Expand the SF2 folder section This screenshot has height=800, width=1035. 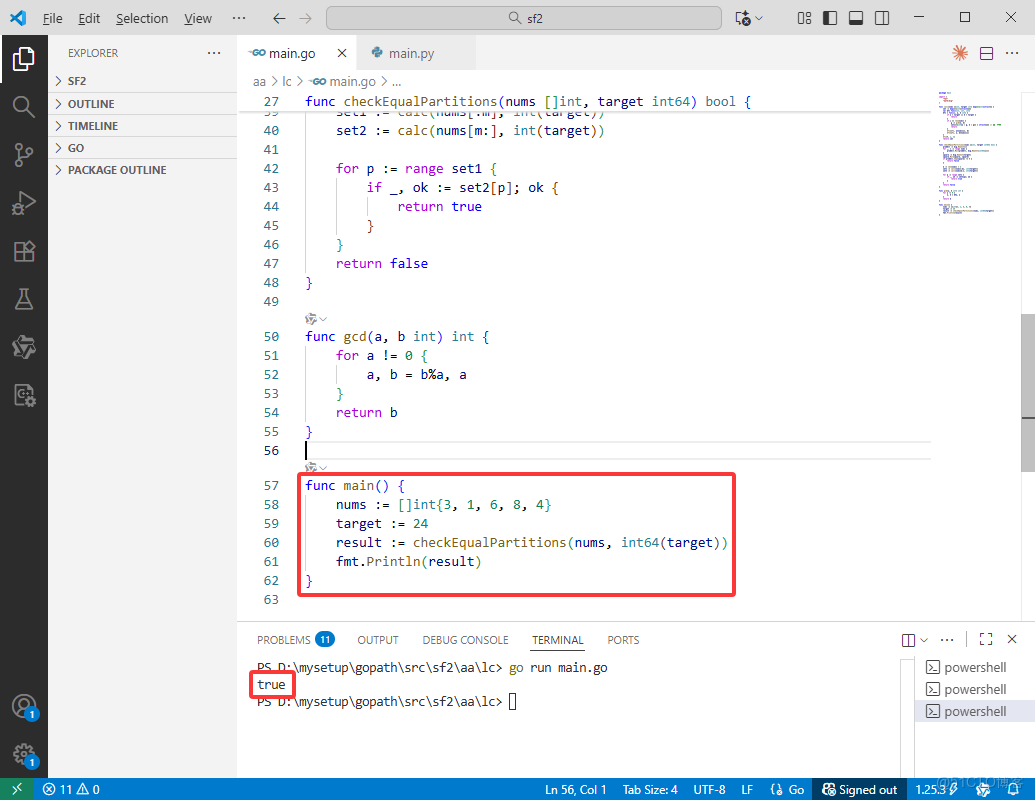point(143,81)
